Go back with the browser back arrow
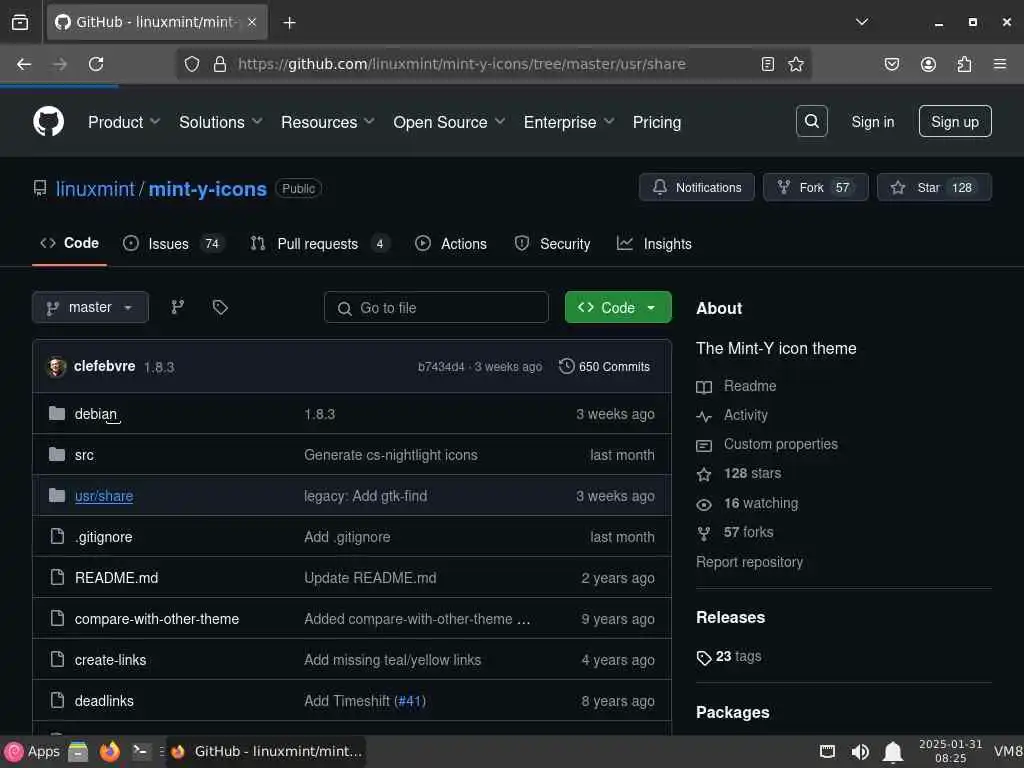The image size is (1024, 768). tap(24, 64)
